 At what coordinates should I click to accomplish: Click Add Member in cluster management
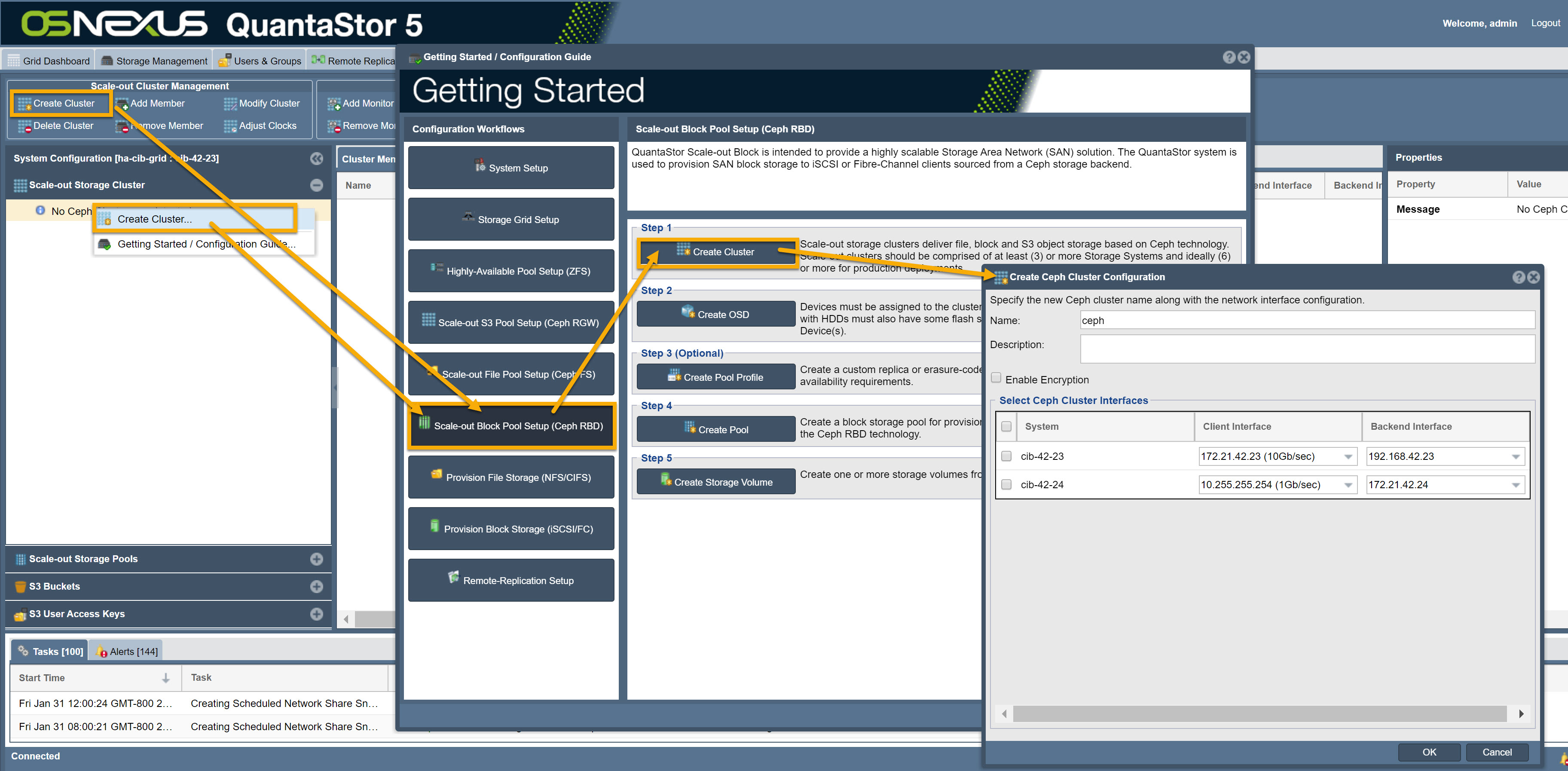(150, 104)
